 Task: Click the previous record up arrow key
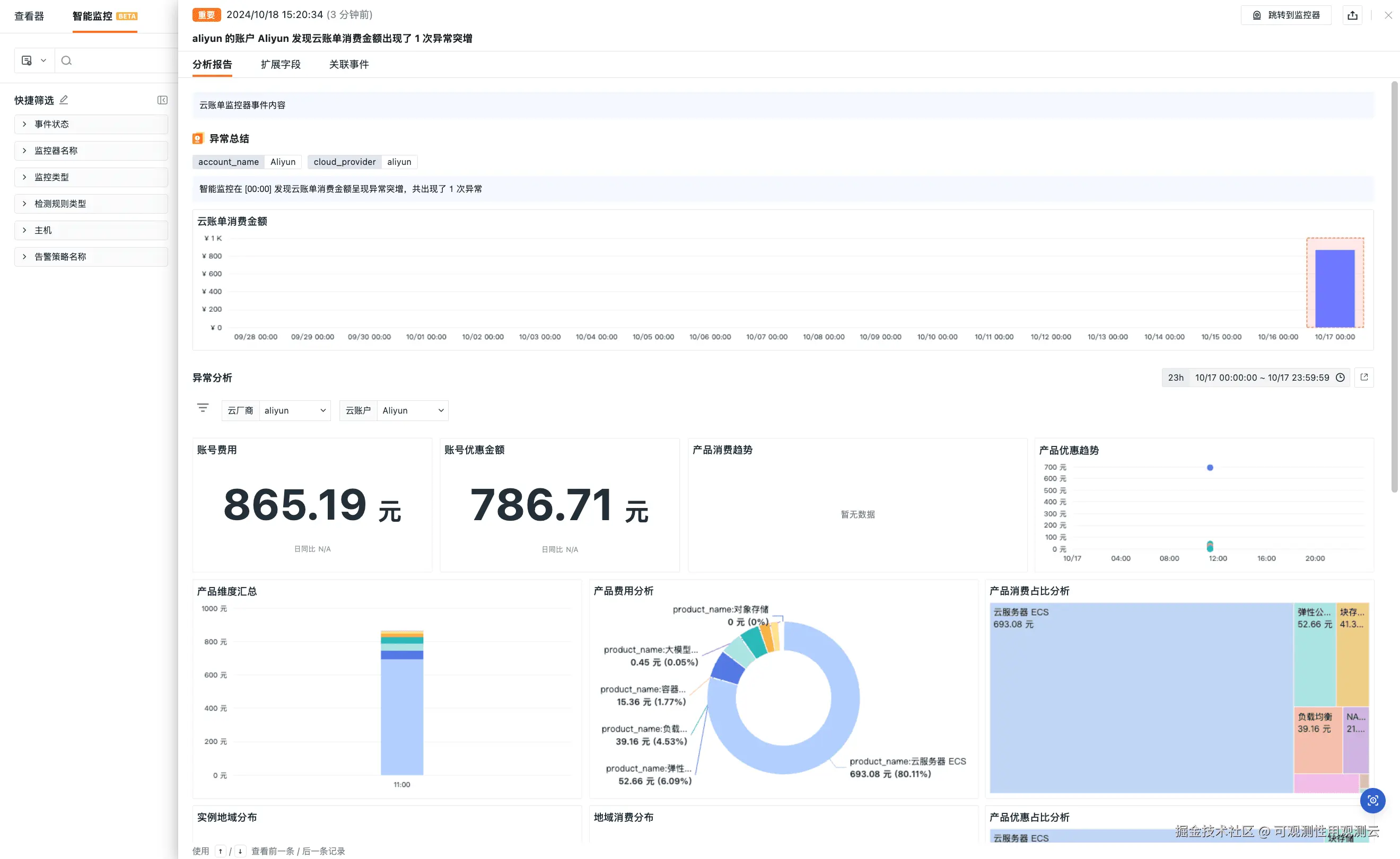tap(221, 851)
